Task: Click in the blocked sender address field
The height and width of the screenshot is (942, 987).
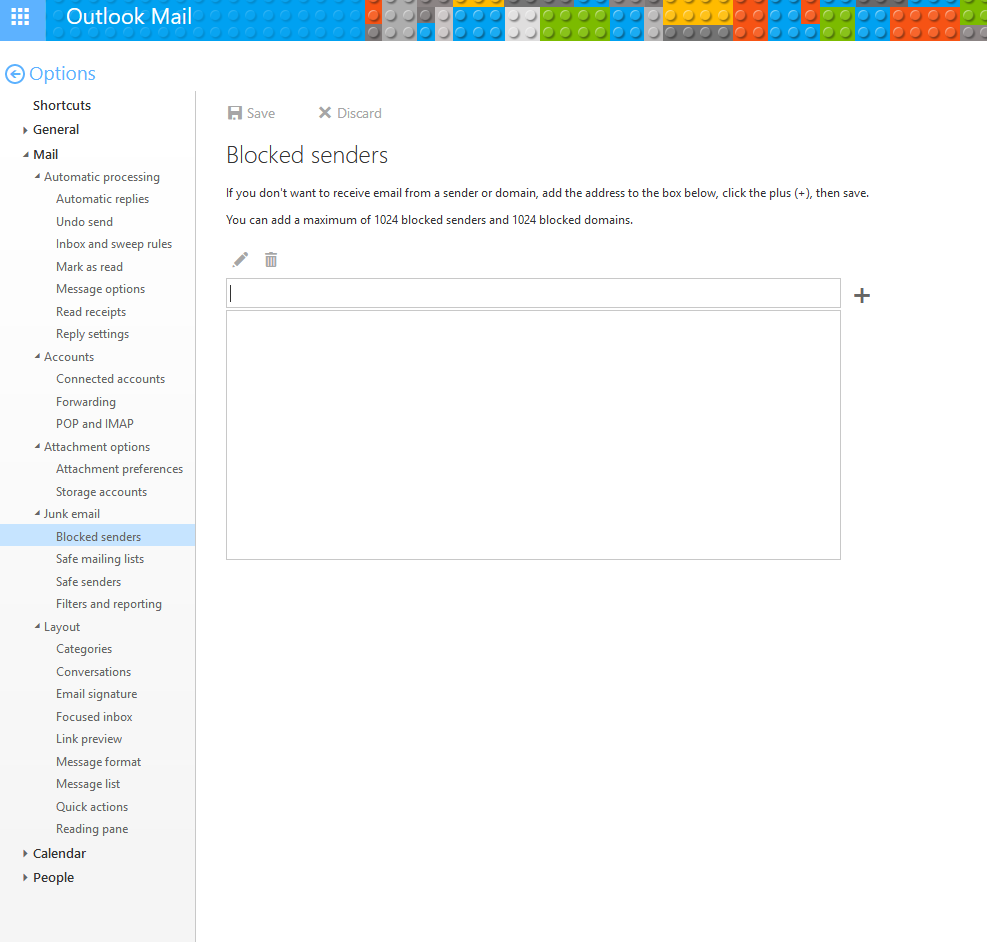Action: [533, 293]
